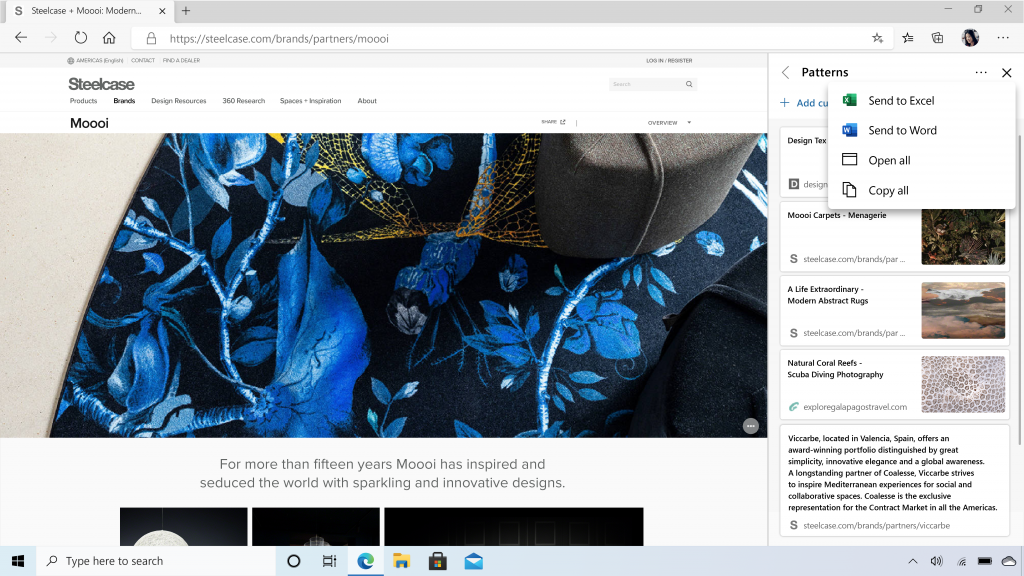The height and width of the screenshot is (576, 1024).
Task: Click the Log In / Register link
Action: coord(669,61)
